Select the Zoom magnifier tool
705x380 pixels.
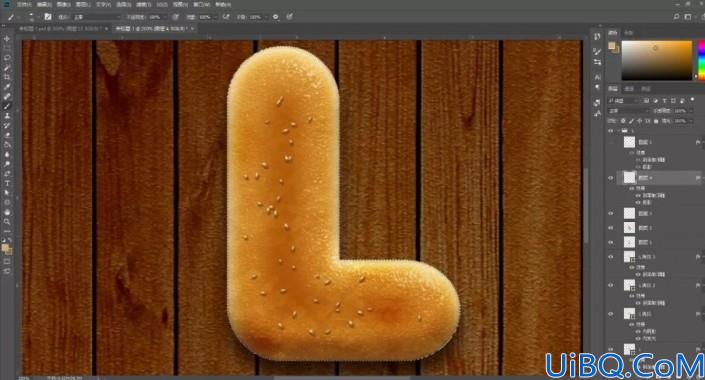coord(7,222)
